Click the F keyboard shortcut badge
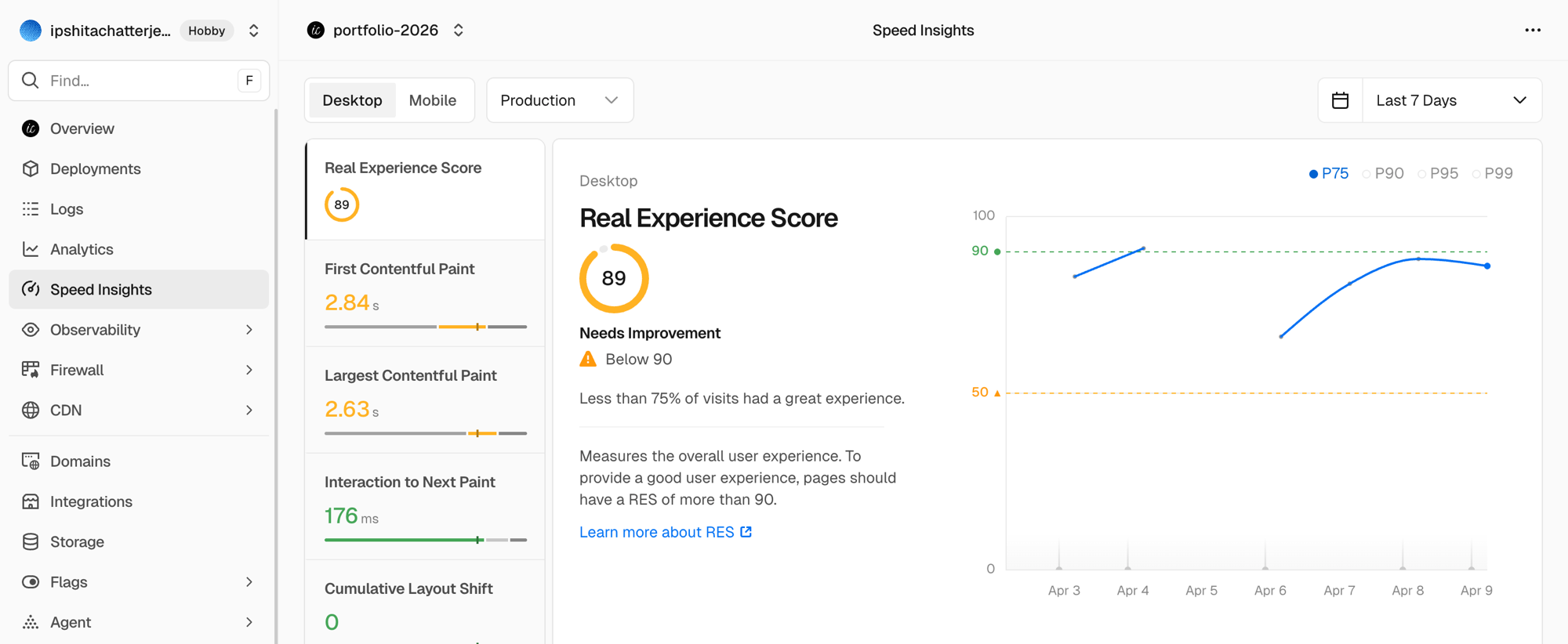This screenshot has height=644, width=1568. click(249, 81)
